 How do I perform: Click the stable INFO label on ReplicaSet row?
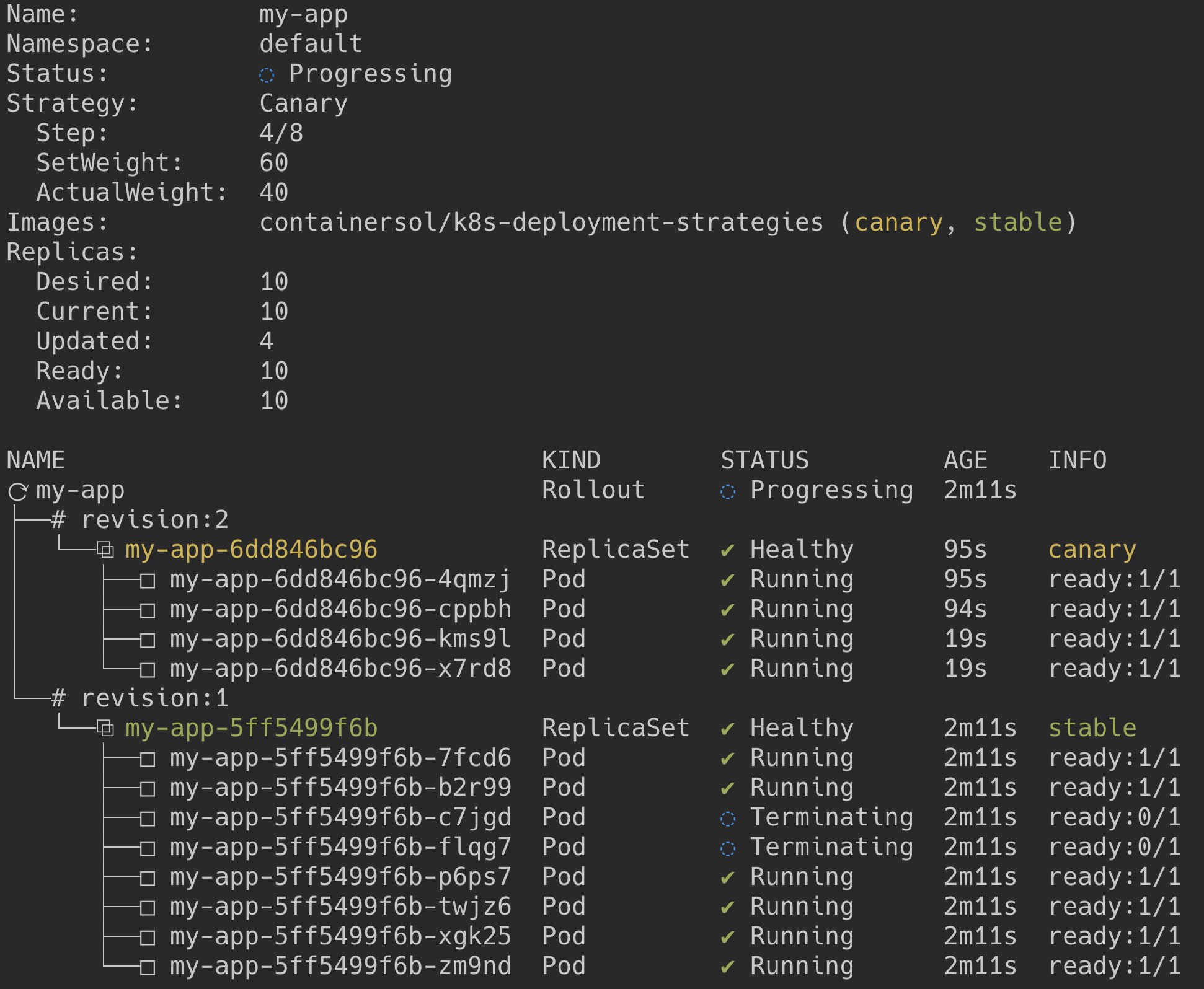[1092, 728]
